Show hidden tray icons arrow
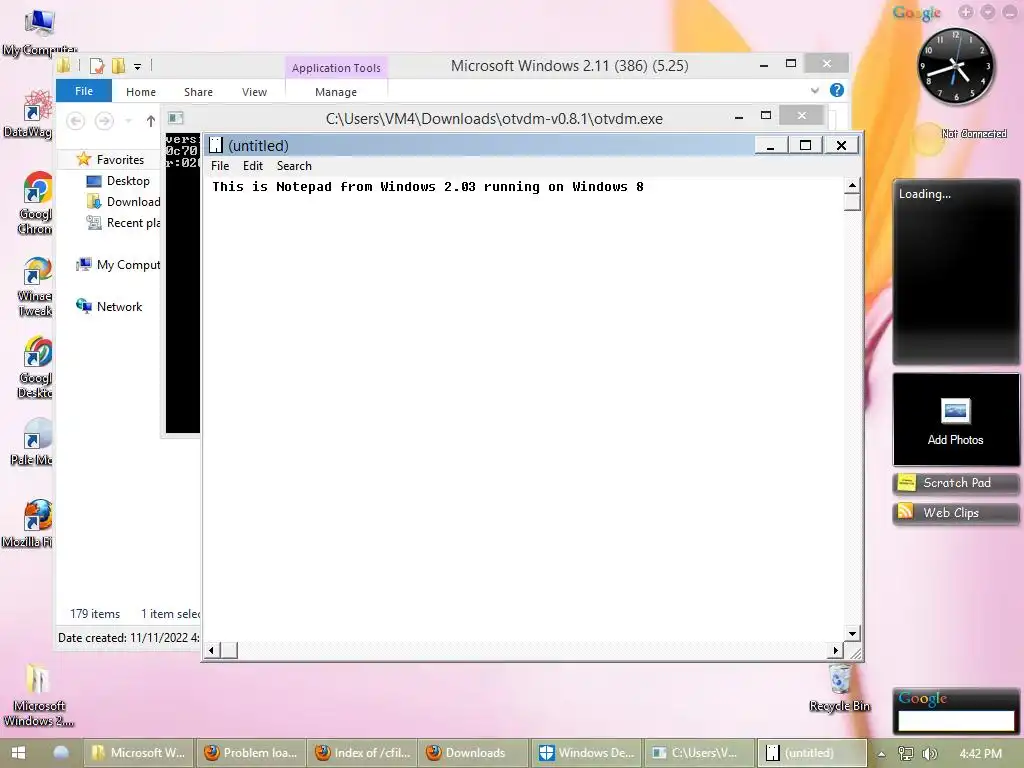Viewport: 1024px width, 768px height. (881, 754)
